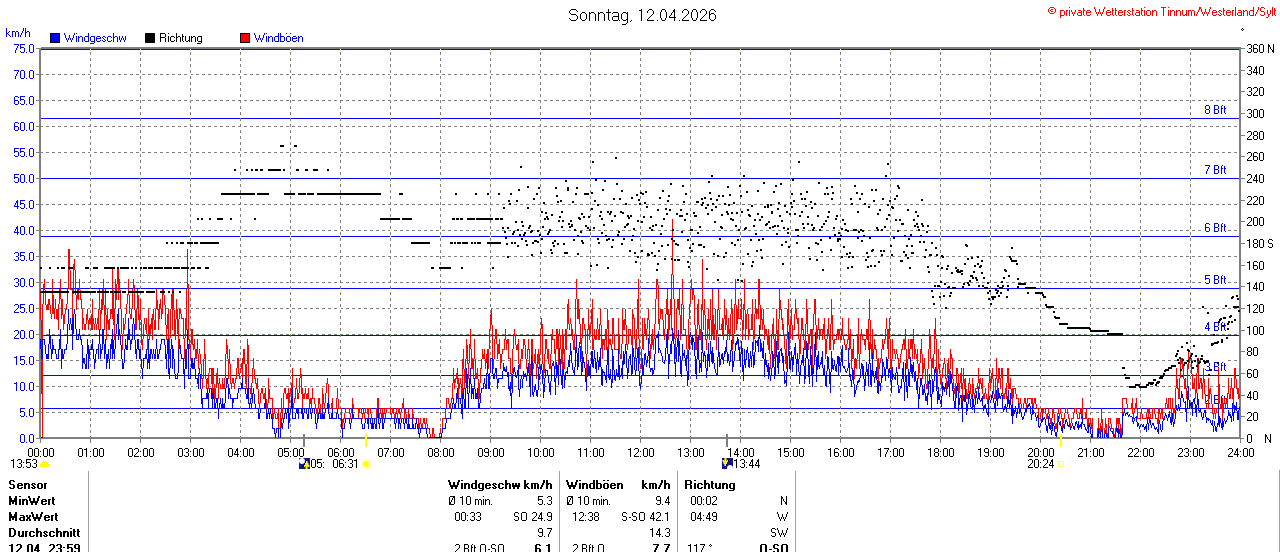Click the Durchschnitt row header
This screenshot has width=1280, height=552.
click(44, 533)
